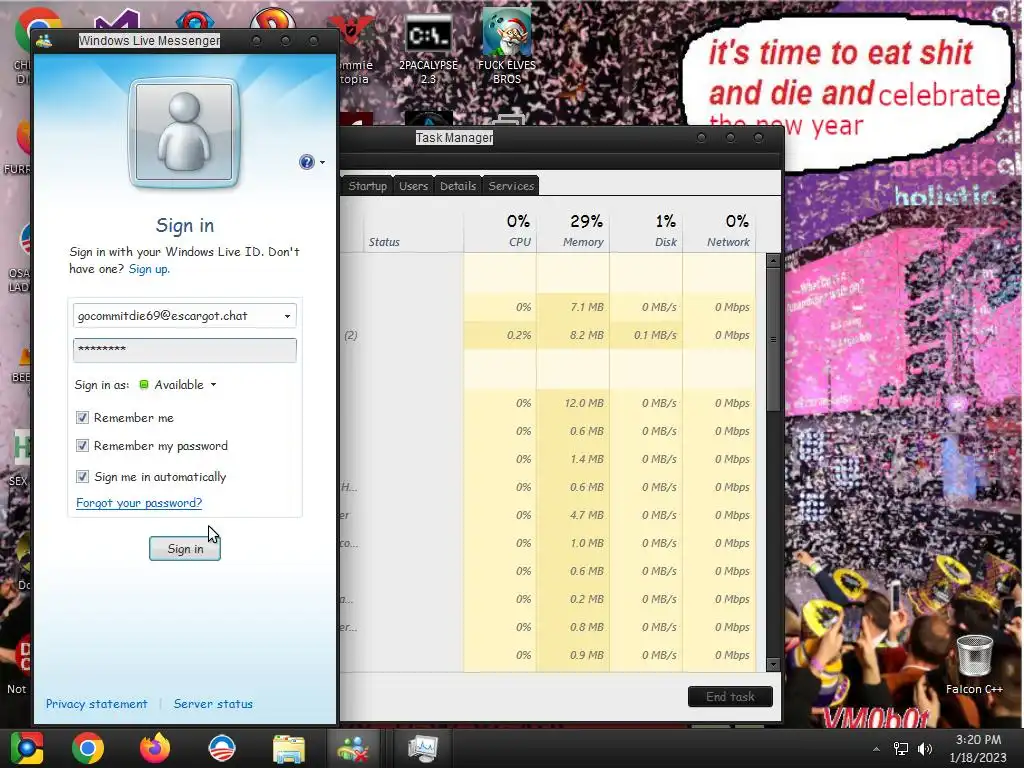
Task: Switch to the Startup tab in Task Manager
Action: tap(367, 185)
